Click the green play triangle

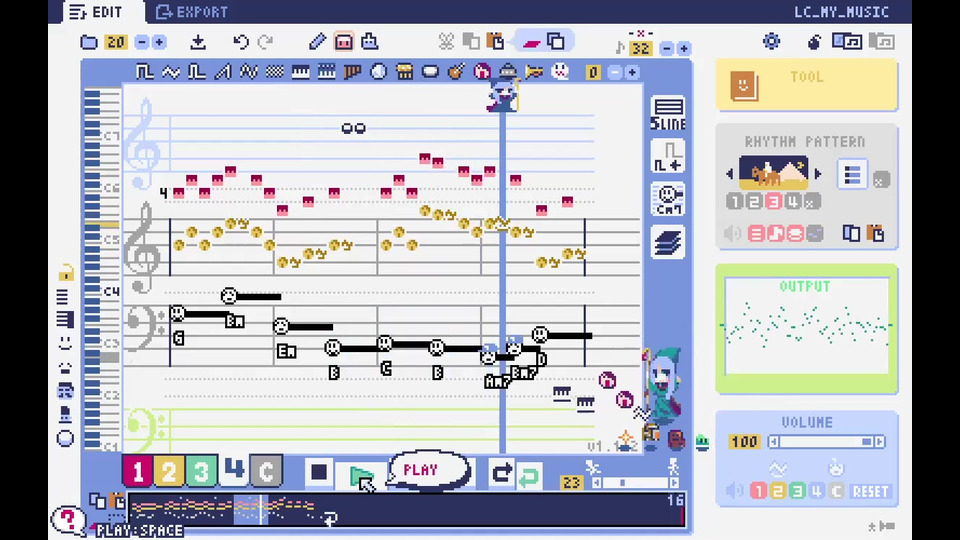[361, 474]
